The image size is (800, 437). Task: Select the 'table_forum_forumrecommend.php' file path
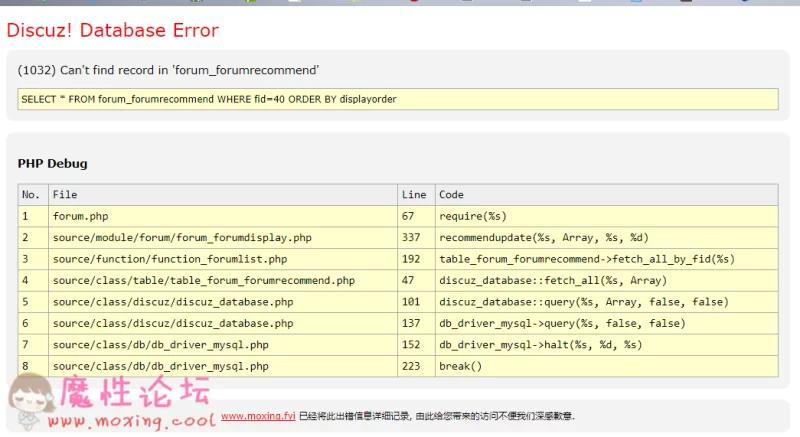coord(204,280)
